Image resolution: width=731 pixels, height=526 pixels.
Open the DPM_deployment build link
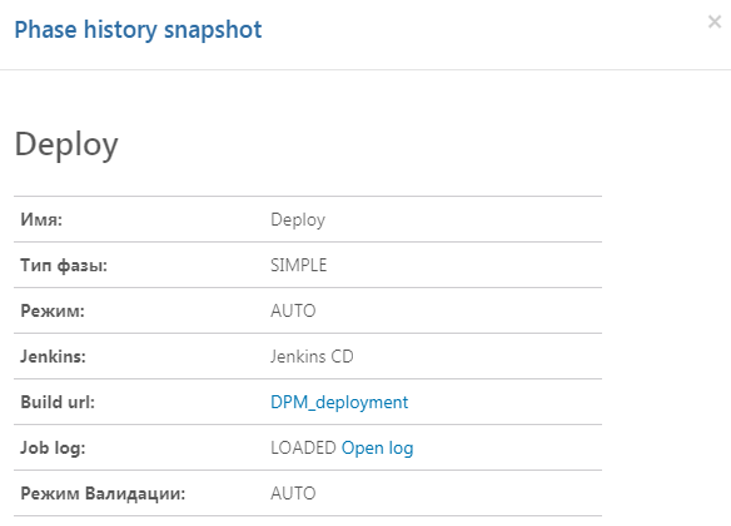(339, 402)
